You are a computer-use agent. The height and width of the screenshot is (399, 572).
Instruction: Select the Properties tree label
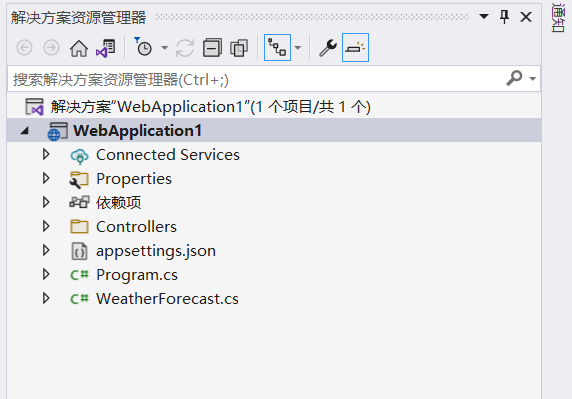(x=134, y=179)
